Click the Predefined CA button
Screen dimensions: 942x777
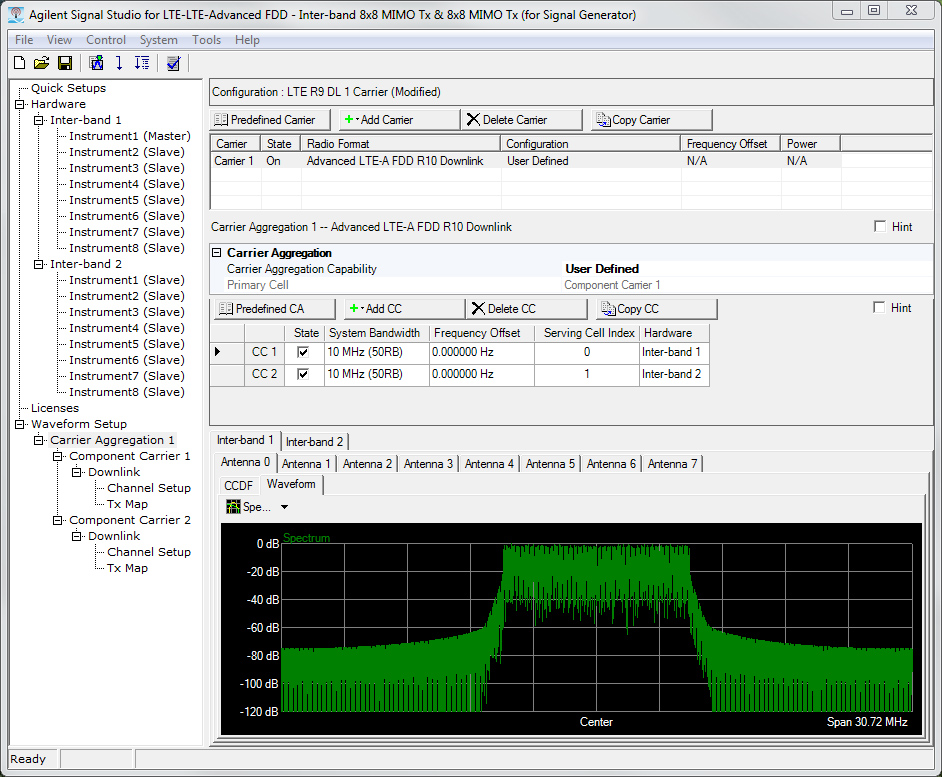tap(272, 309)
